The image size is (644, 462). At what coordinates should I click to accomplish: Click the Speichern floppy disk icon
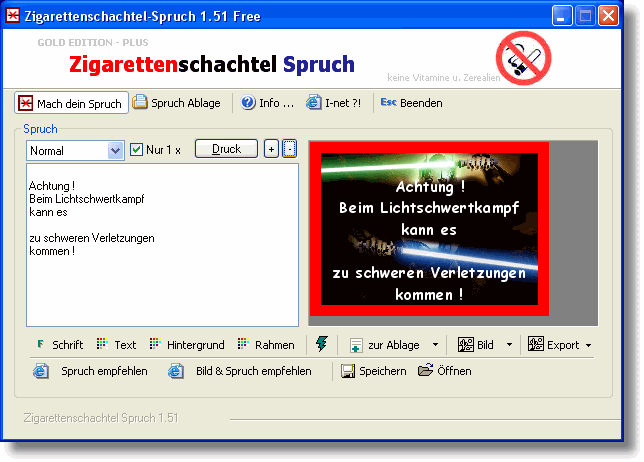(348, 371)
